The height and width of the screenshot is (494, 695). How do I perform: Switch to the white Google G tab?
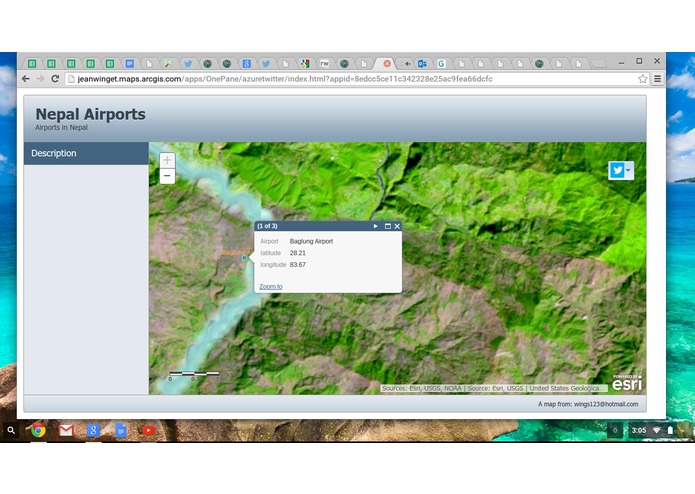point(441,64)
